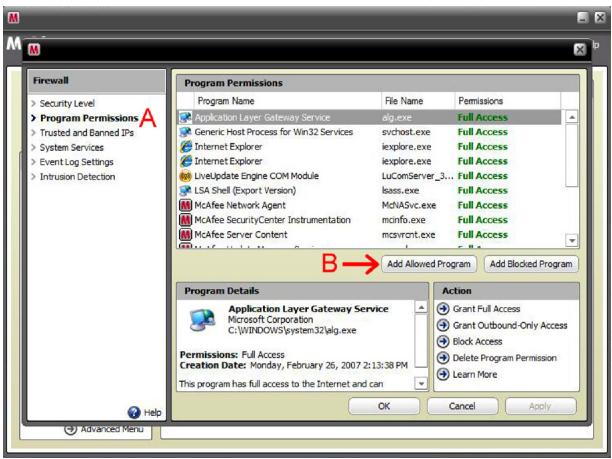
Task: Click the lsass.exe file name cell
Action: coord(400,190)
